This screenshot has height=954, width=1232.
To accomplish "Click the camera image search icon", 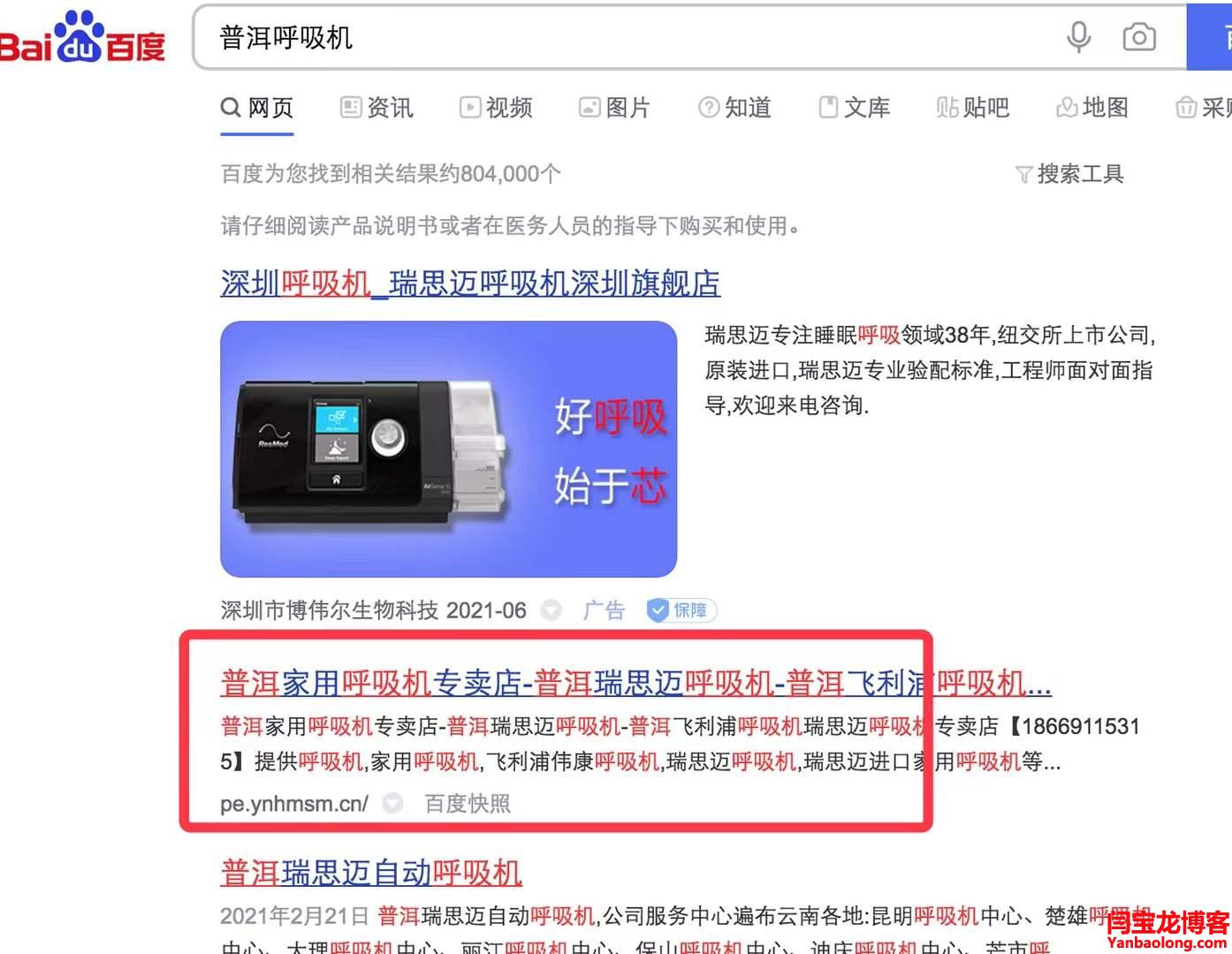I will click(1139, 37).
